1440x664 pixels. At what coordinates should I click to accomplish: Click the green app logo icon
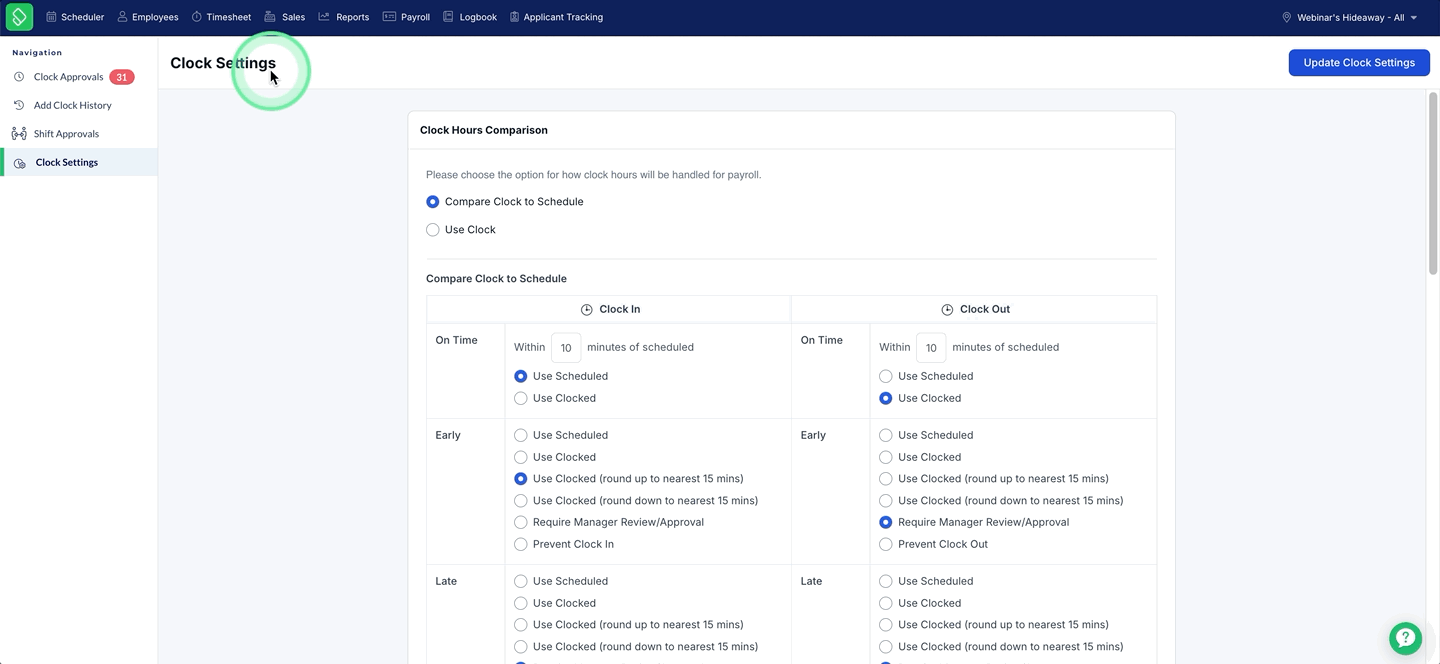pyautogui.click(x=19, y=17)
